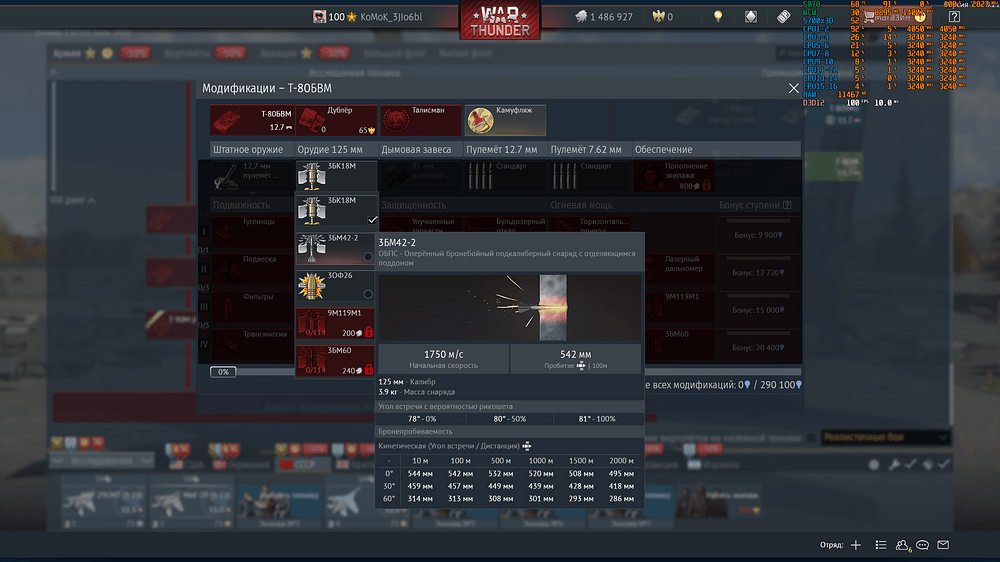Switch to the Авиация tab
Viewport: 1000px width, 562px height.
coord(277,54)
